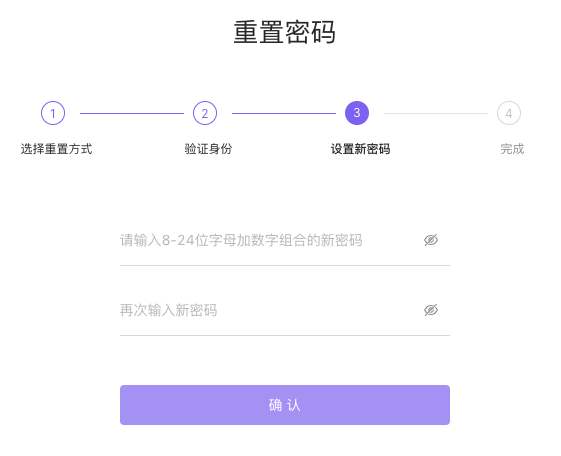Image resolution: width=561 pixels, height=456 pixels.
Task: Click the number 3 inside the active step
Action: [357, 113]
